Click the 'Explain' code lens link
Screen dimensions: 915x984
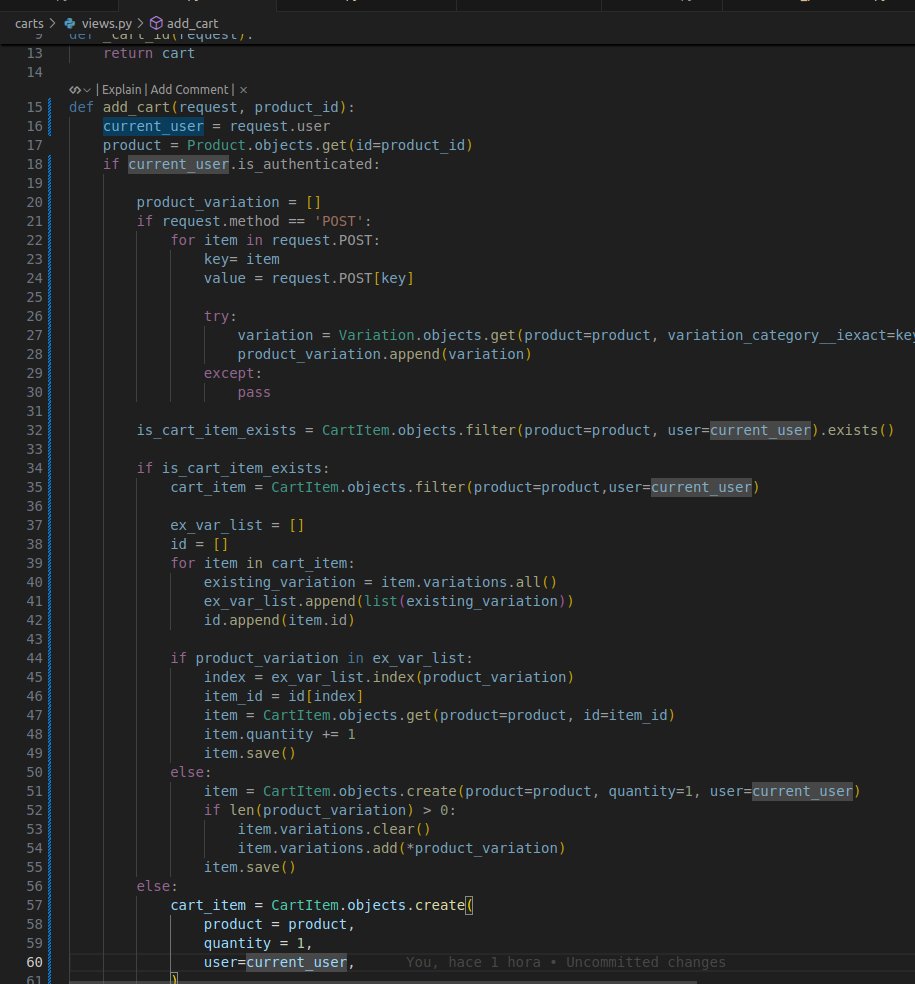pyautogui.click(x=122, y=90)
